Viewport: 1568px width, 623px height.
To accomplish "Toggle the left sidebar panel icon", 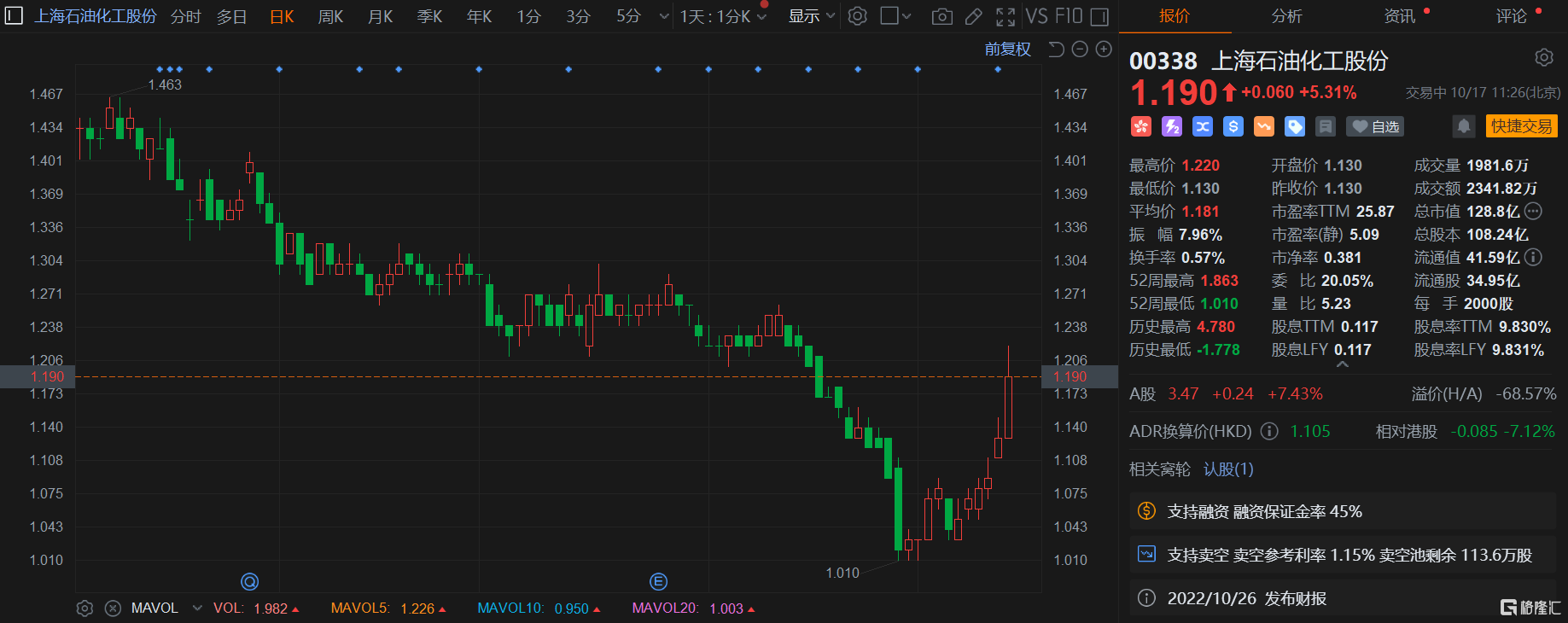I will point(14,16).
